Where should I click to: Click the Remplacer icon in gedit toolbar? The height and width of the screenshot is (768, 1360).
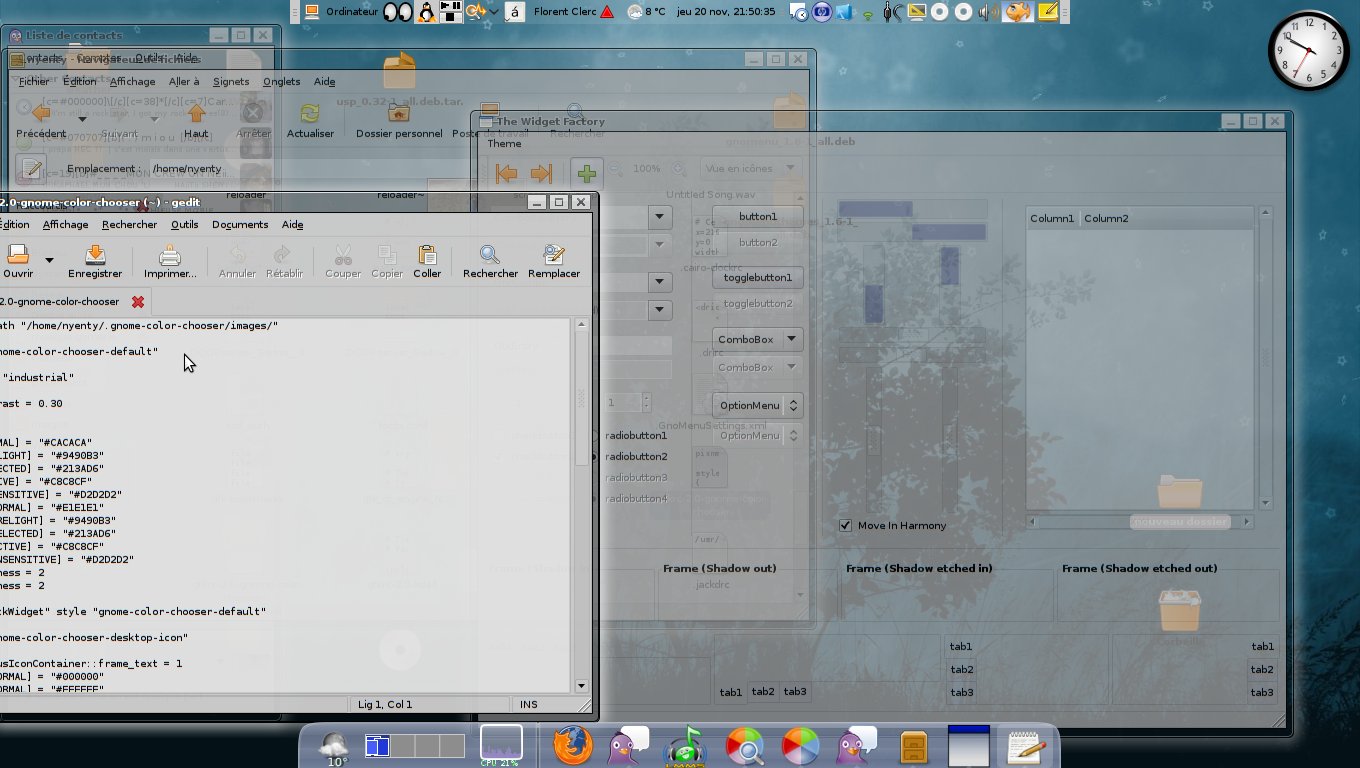[x=553, y=254]
